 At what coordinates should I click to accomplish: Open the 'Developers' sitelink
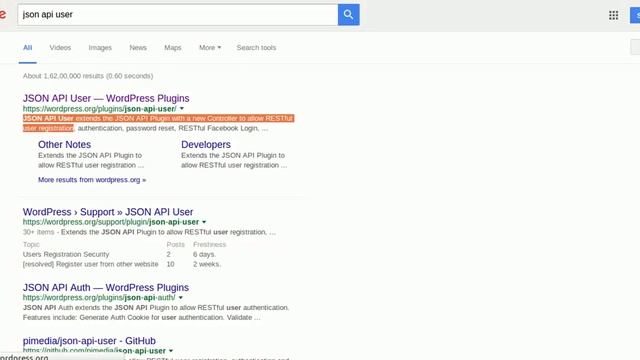pyautogui.click(x=206, y=144)
